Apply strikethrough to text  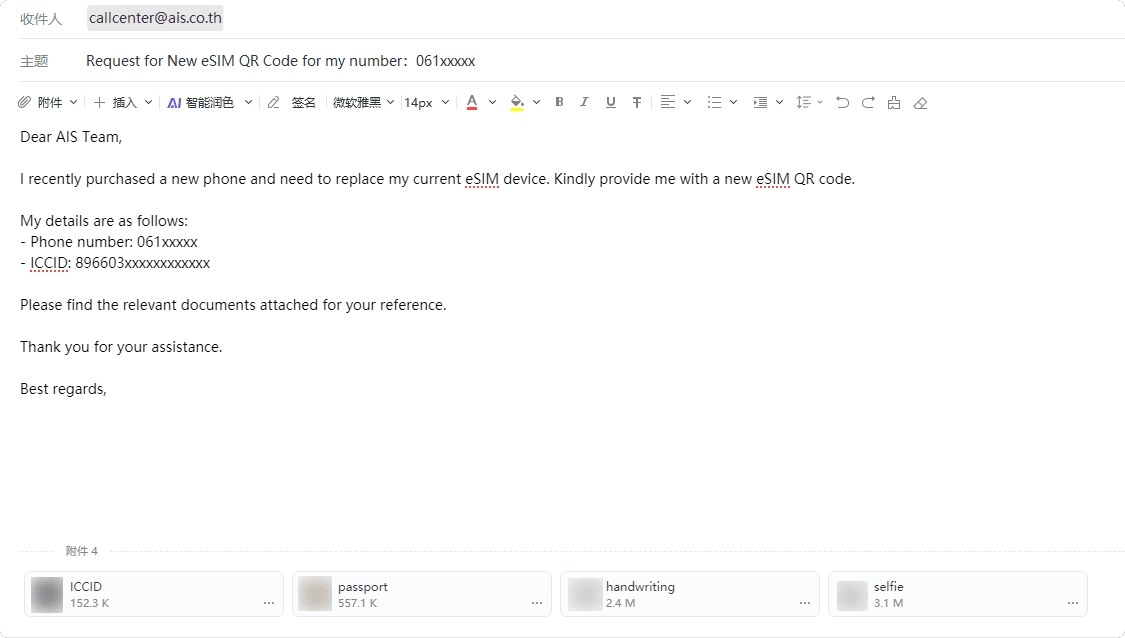click(637, 102)
